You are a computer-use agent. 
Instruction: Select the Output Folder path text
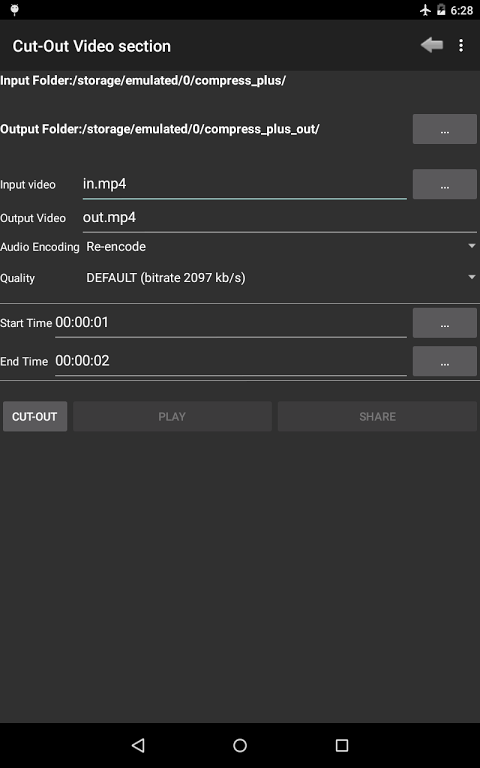tap(160, 129)
